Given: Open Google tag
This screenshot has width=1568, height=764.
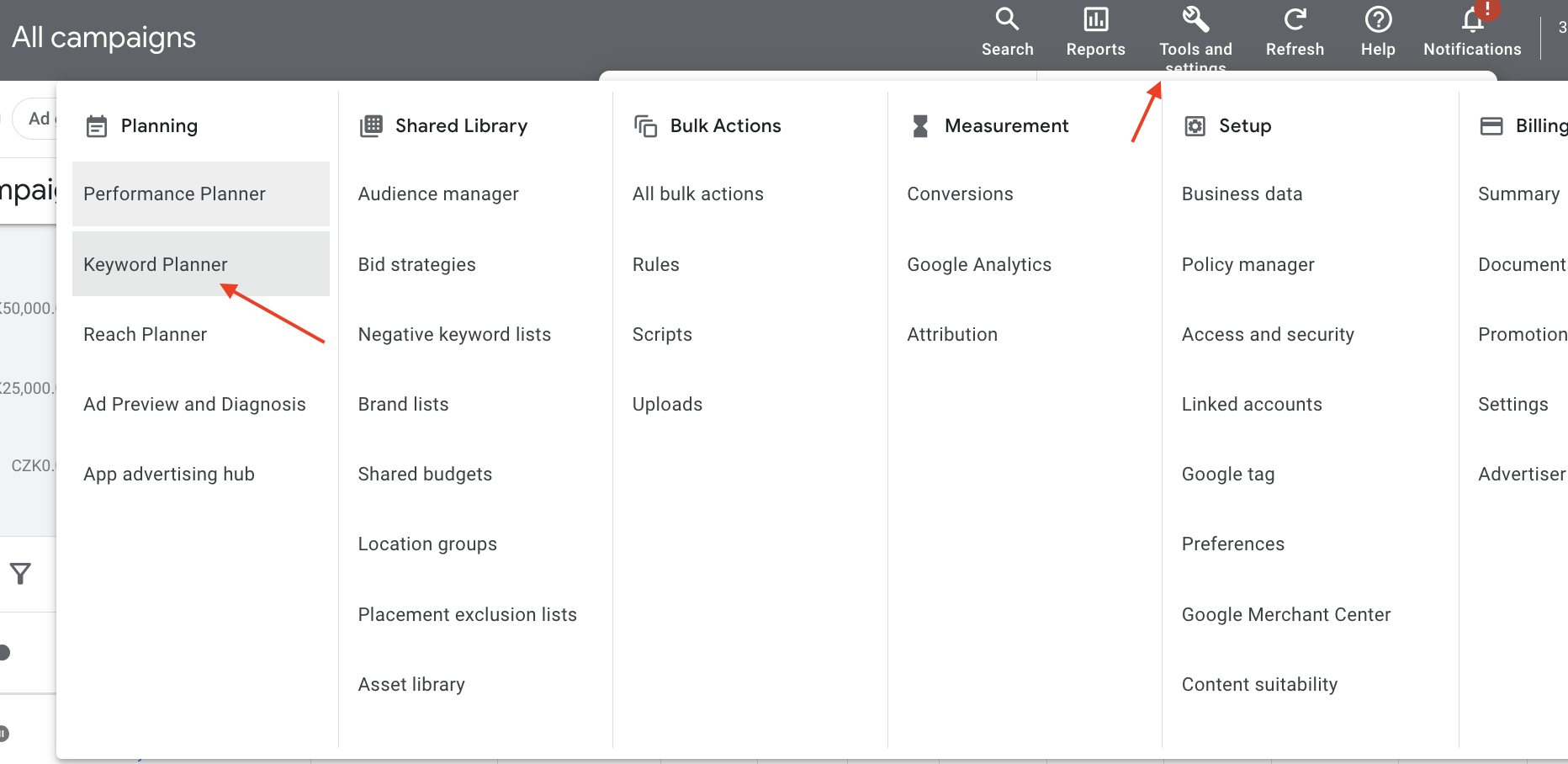Looking at the screenshot, I should click(x=1228, y=475).
